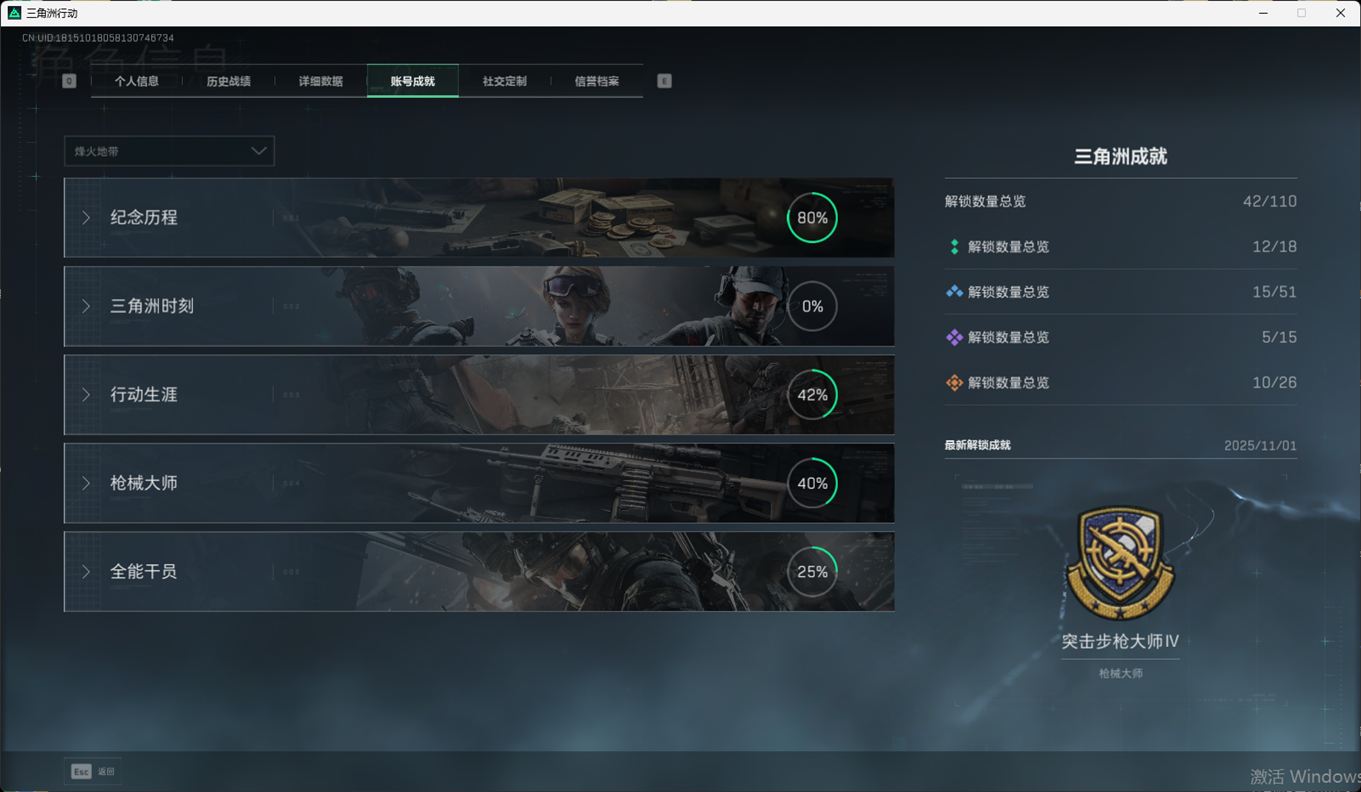This screenshot has width=1361, height=792.
Task: Switch to the 个人信息 tab
Action: [x=137, y=81]
